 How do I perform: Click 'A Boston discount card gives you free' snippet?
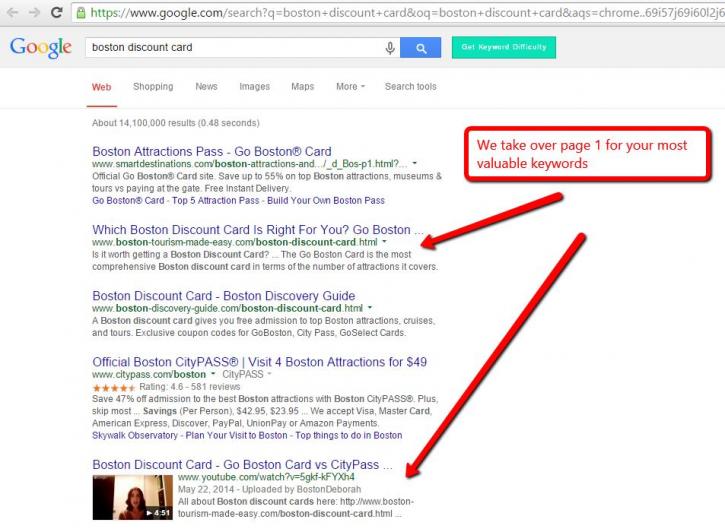pos(264,326)
